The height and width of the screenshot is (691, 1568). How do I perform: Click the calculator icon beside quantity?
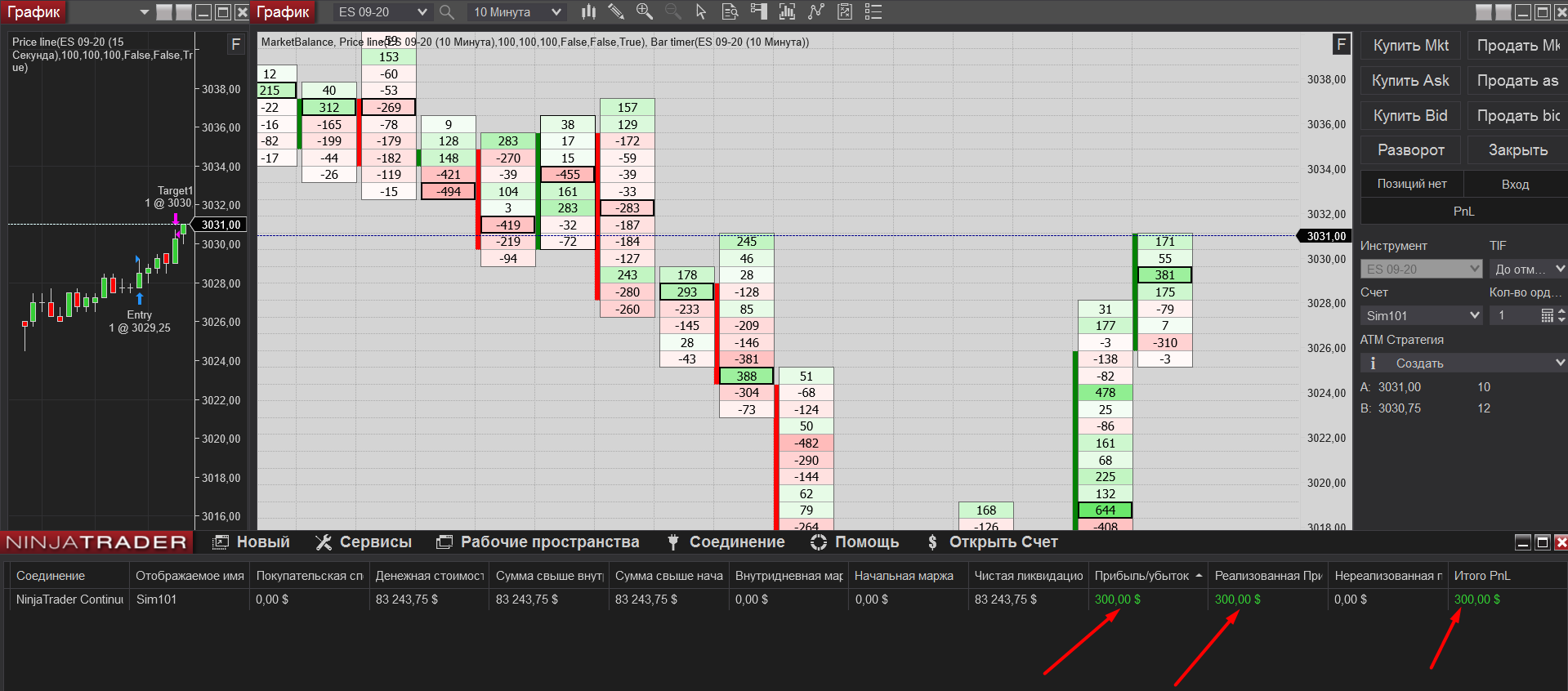point(1547,315)
